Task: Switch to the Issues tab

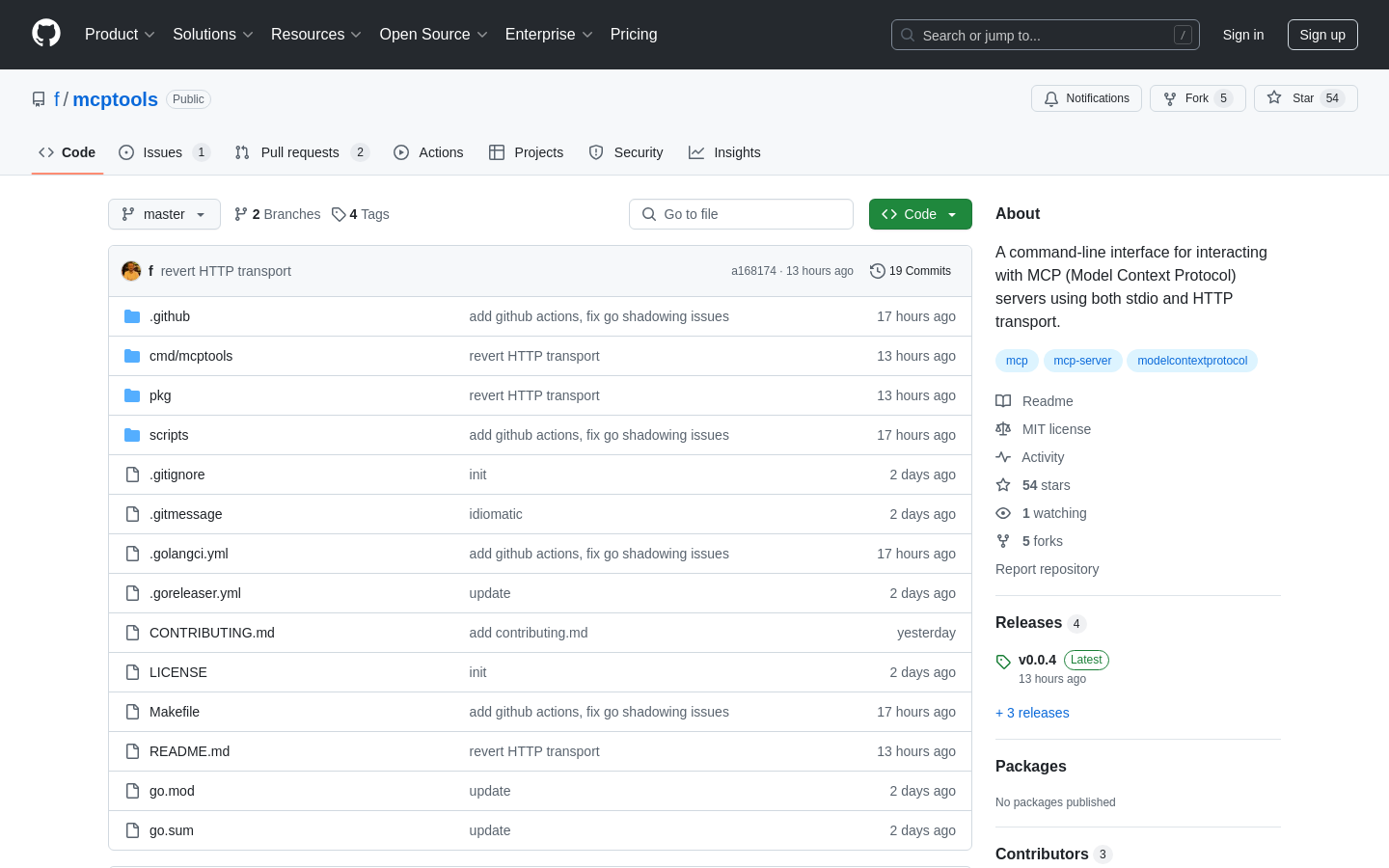Action: click(164, 152)
